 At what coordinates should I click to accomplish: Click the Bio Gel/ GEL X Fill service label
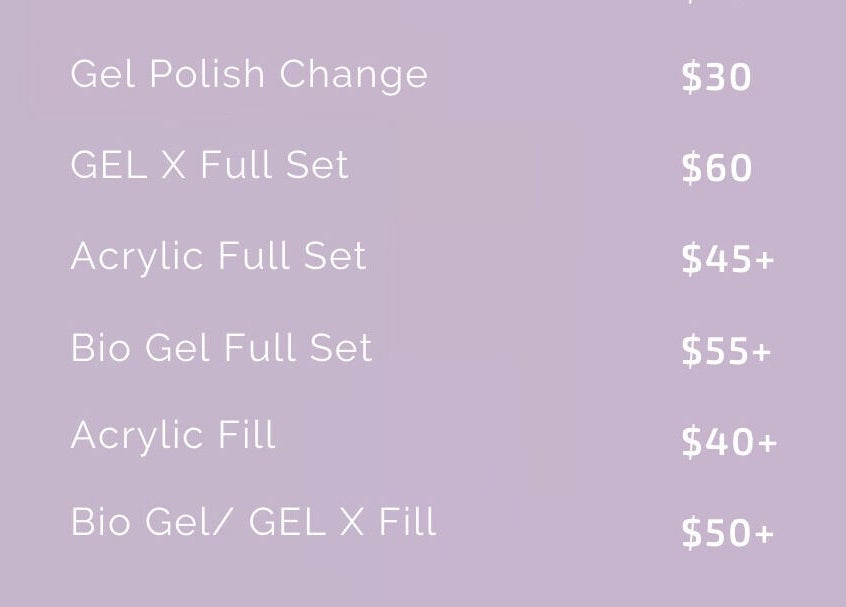click(x=253, y=522)
